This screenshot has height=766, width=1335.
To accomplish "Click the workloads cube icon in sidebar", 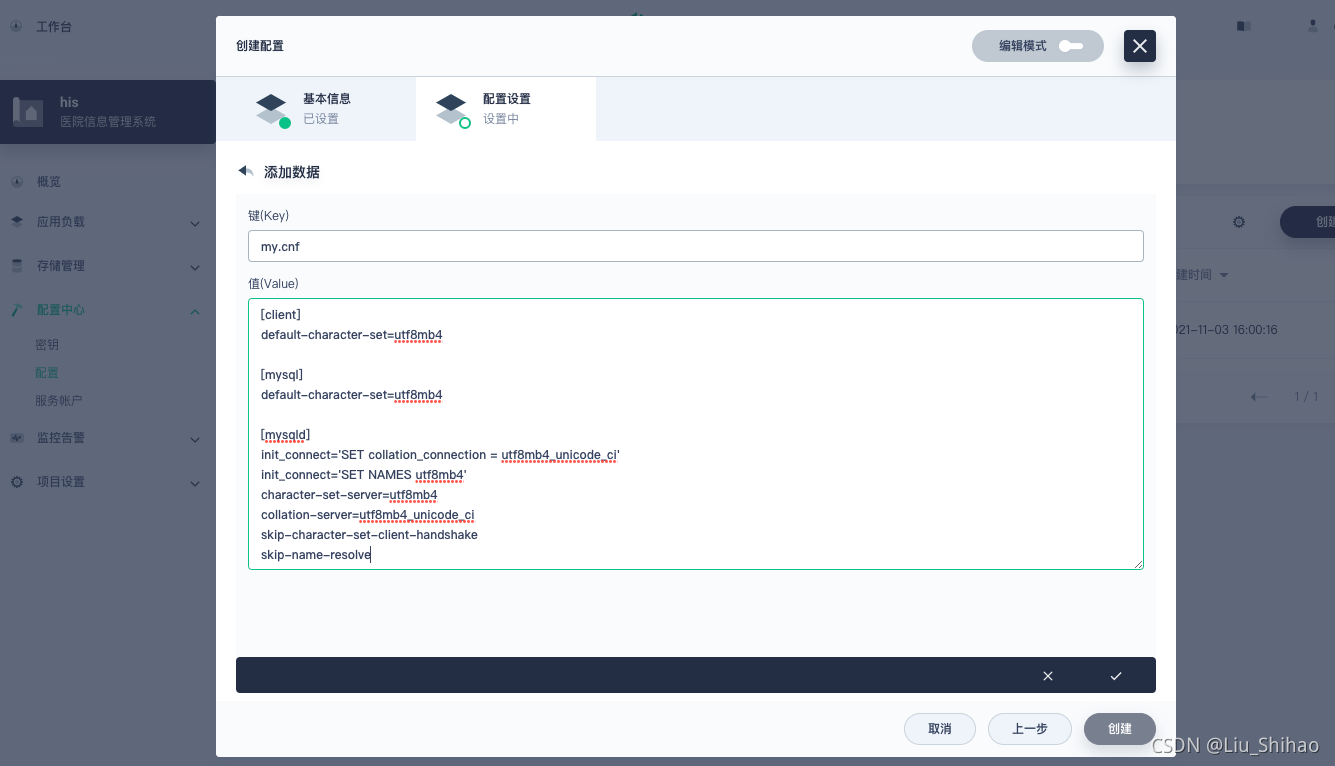I will pos(17,222).
